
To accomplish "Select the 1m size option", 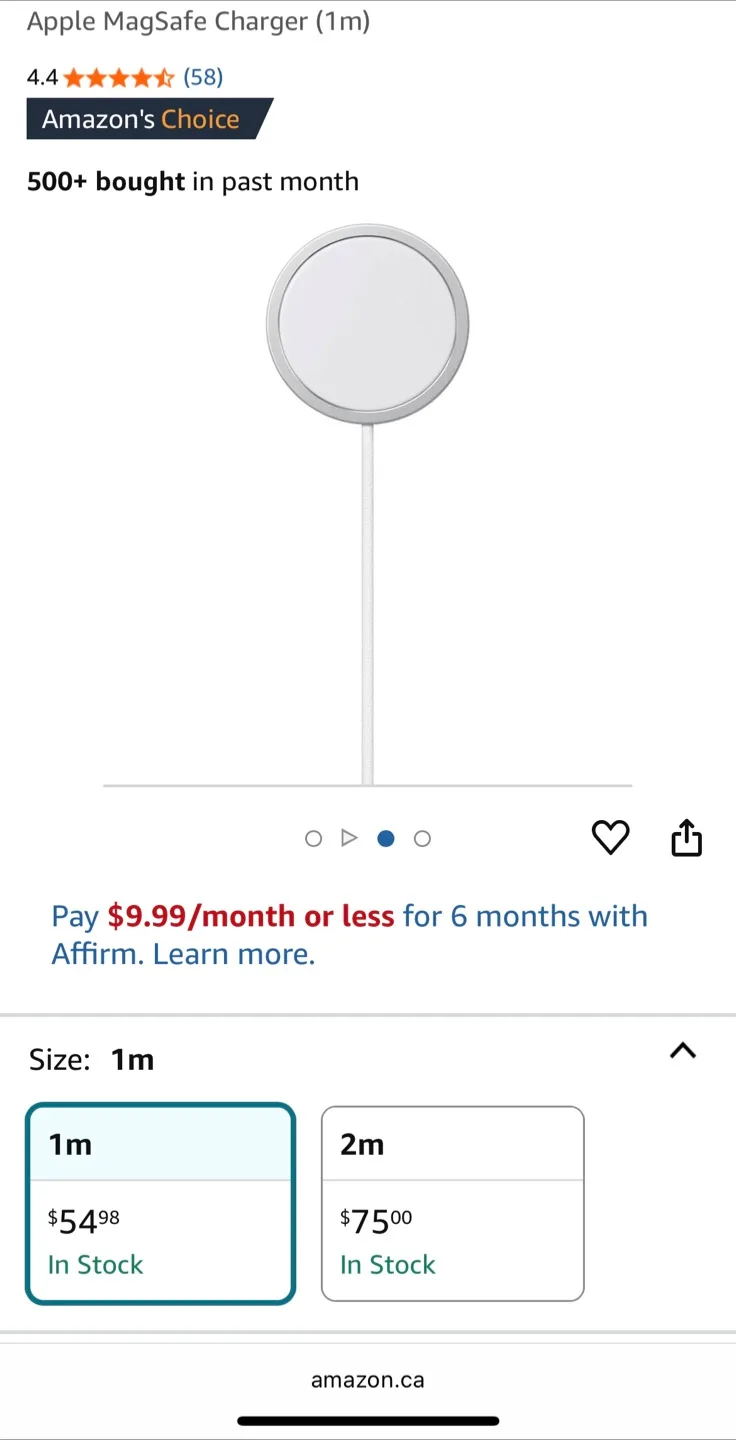I will point(160,1202).
